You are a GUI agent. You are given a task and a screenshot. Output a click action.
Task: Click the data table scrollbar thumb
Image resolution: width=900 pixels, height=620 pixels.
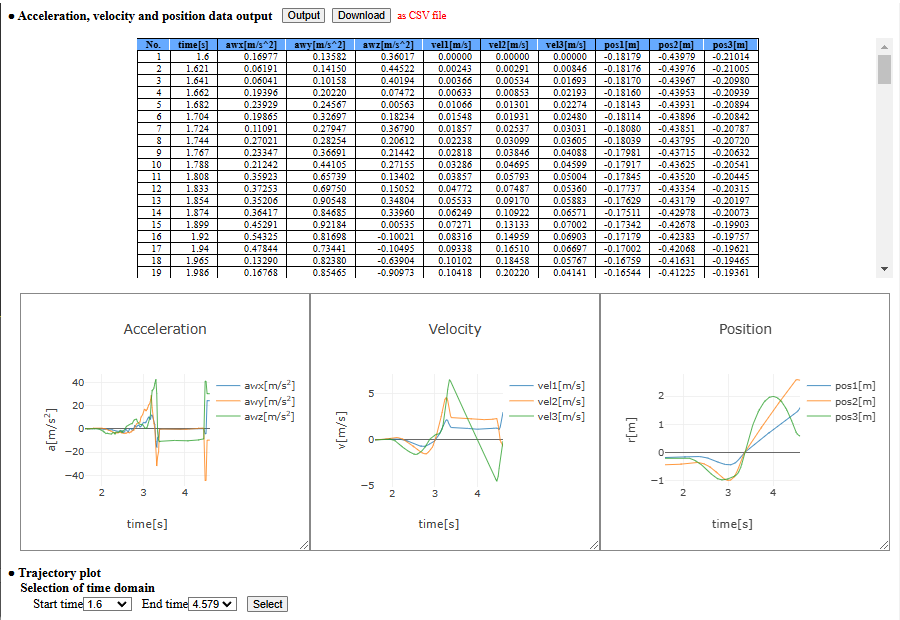coord(883,70)
